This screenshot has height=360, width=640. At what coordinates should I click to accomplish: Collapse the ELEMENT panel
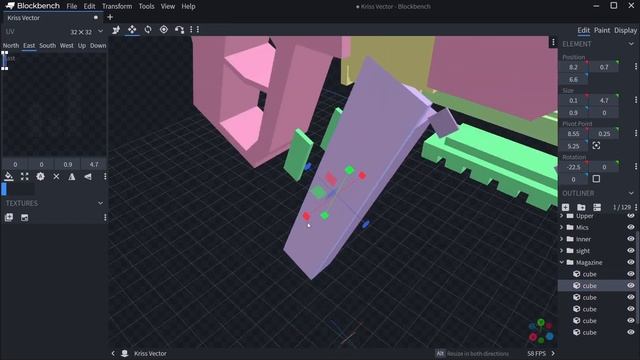[x=631, y=44]
